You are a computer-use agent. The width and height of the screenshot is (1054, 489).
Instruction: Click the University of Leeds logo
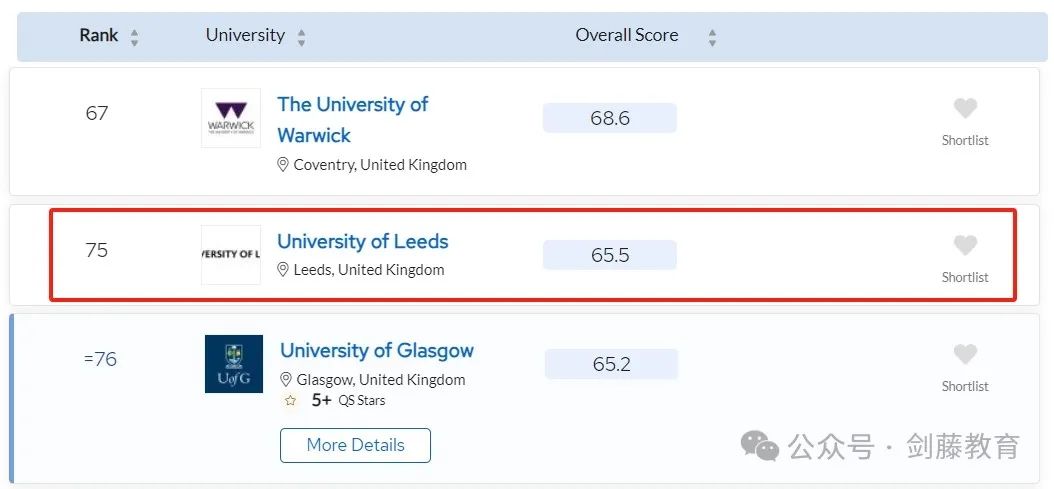pos(231,254)
